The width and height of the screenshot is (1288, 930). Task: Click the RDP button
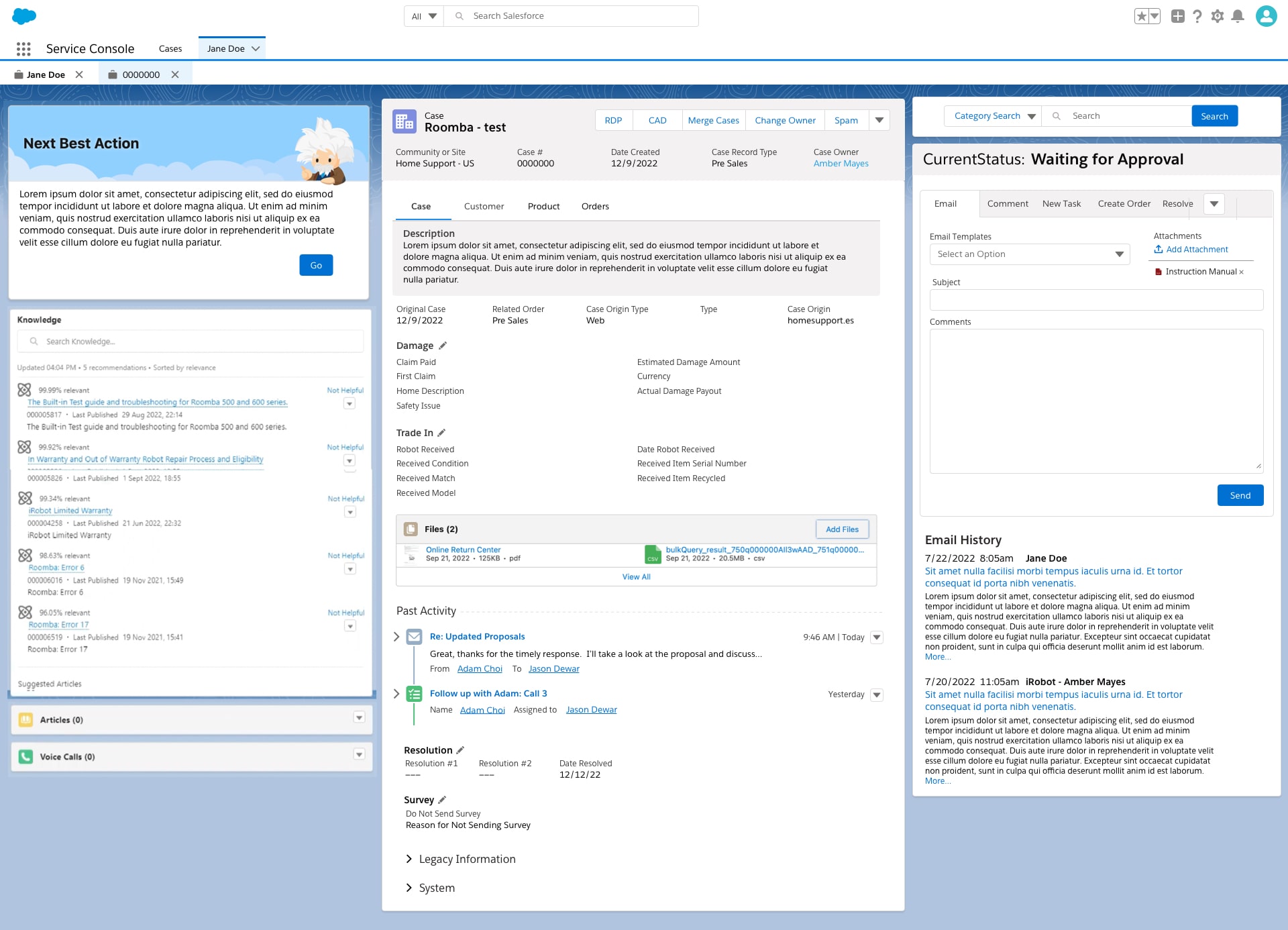click(613, 120)
